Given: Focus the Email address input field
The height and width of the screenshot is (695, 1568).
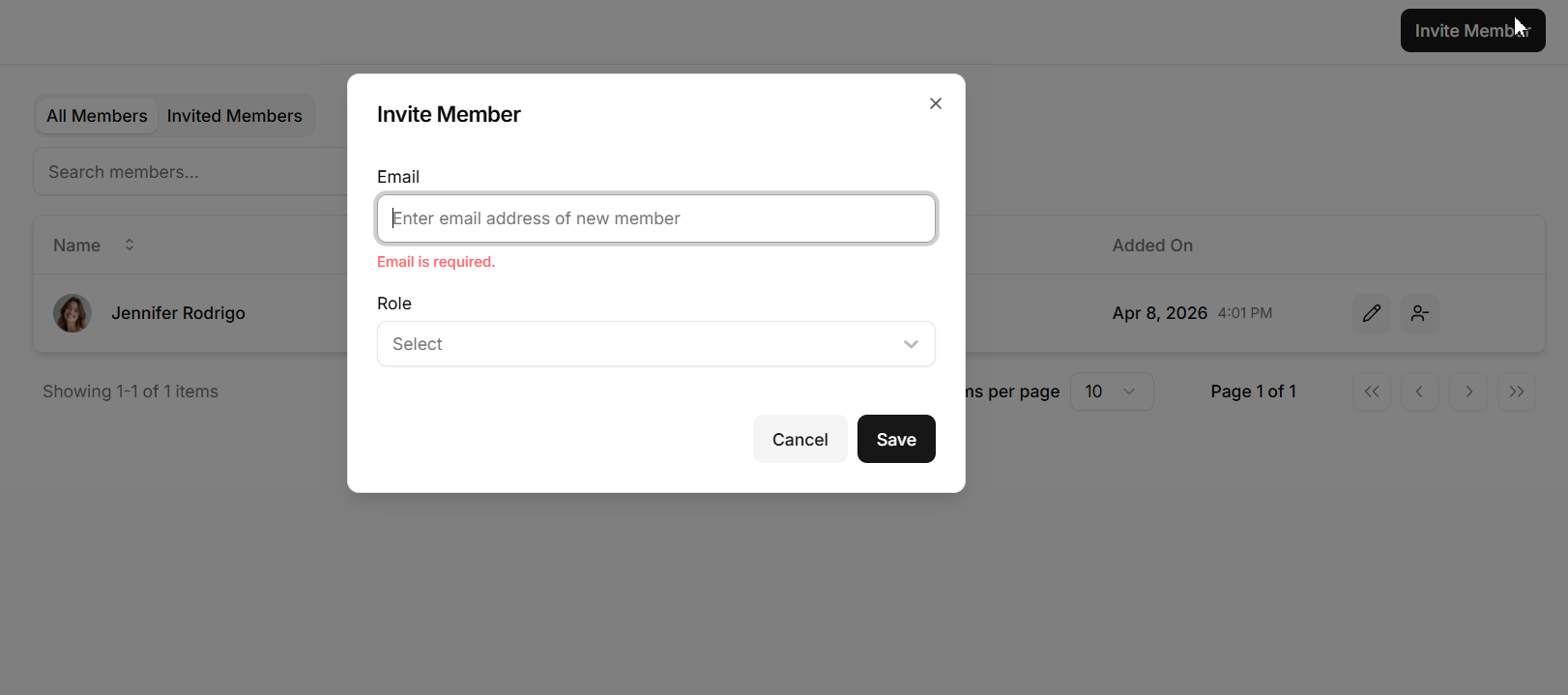Looking at the screenshot, I should click(655, 218).
